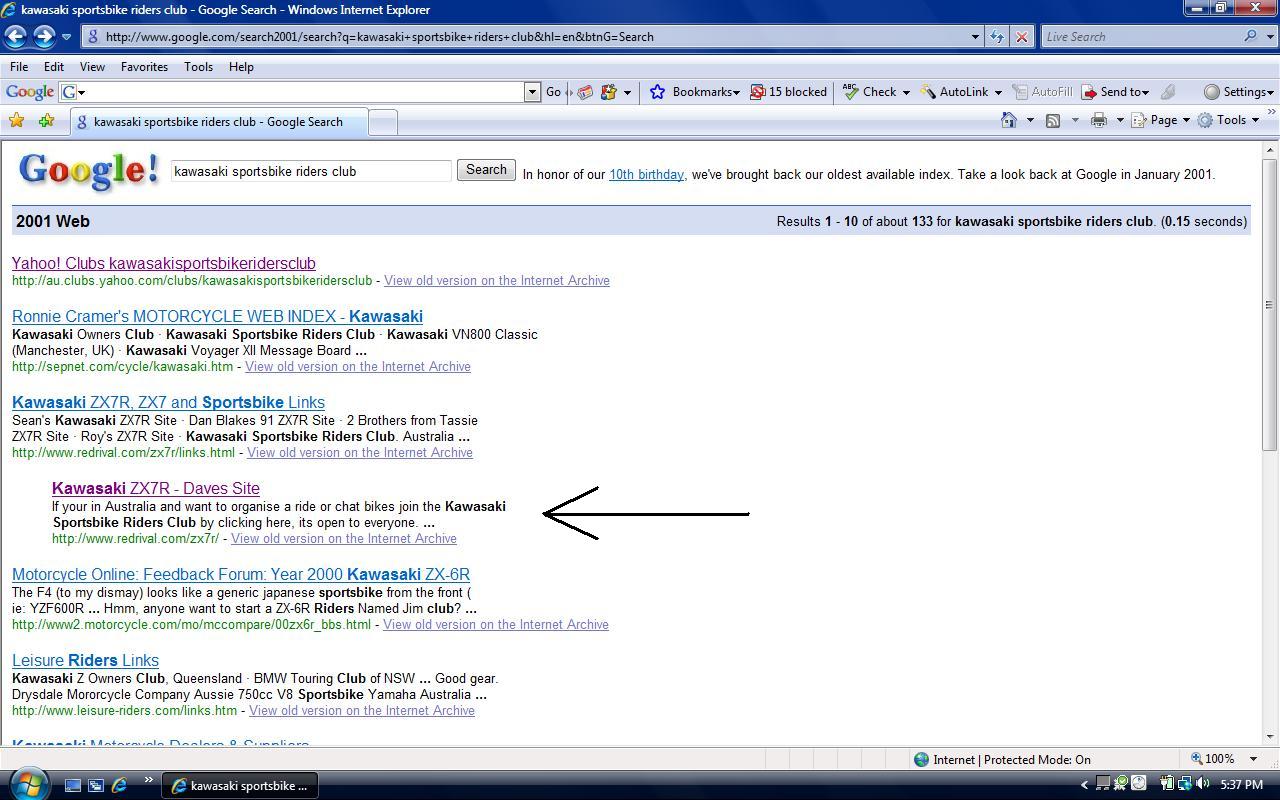Image resolution: width=1280 pixels, height=800 pixels.
Task: Open the 10th birthday link
Action: tap(646, 174)
